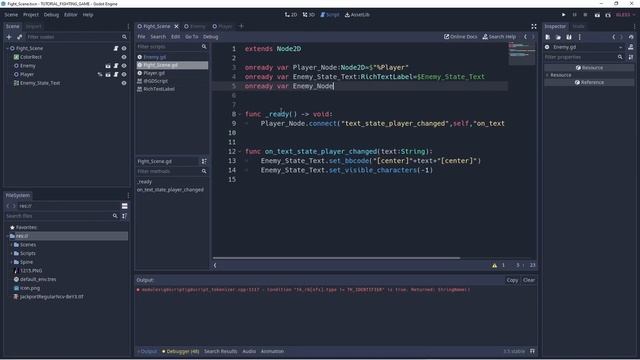Expand the Scenes folder
Image resolution: width=640 pixels, height=360 pixels.
pyautogui.click(x=11, y=245)
